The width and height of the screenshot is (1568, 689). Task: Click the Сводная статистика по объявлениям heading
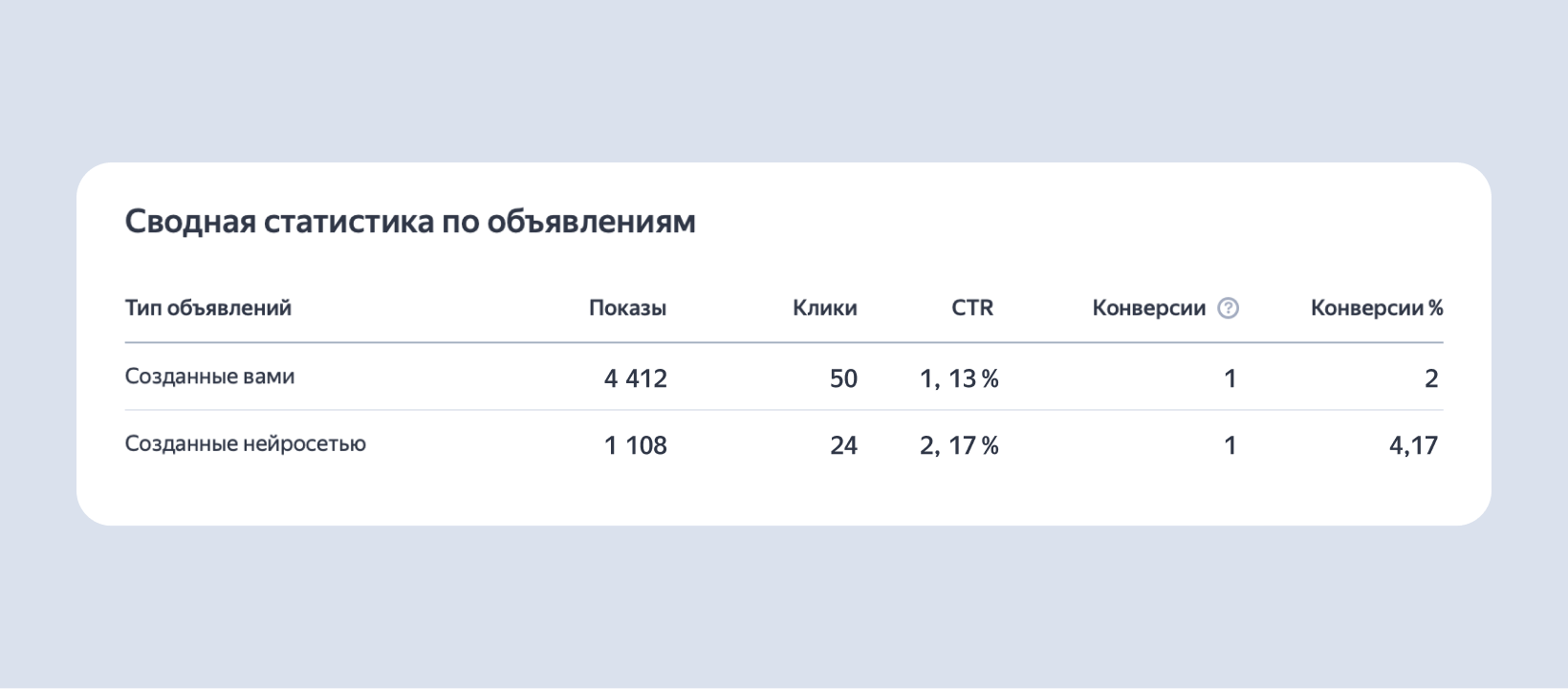click(410, 222)
